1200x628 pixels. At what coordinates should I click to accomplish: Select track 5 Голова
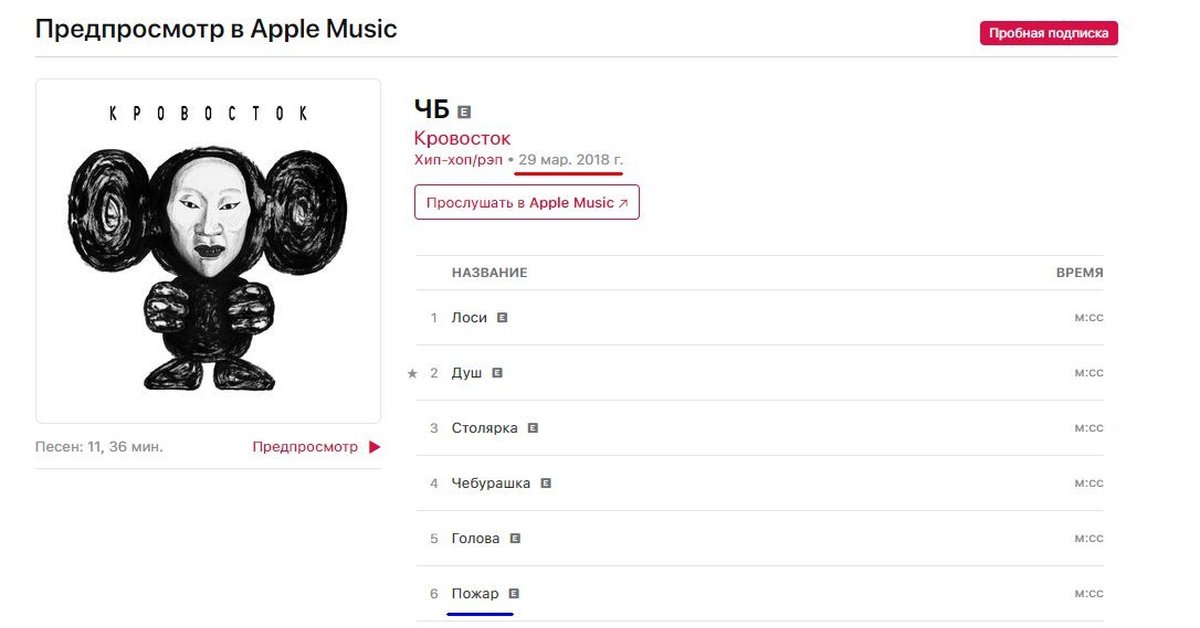click(x=475, y=538)
